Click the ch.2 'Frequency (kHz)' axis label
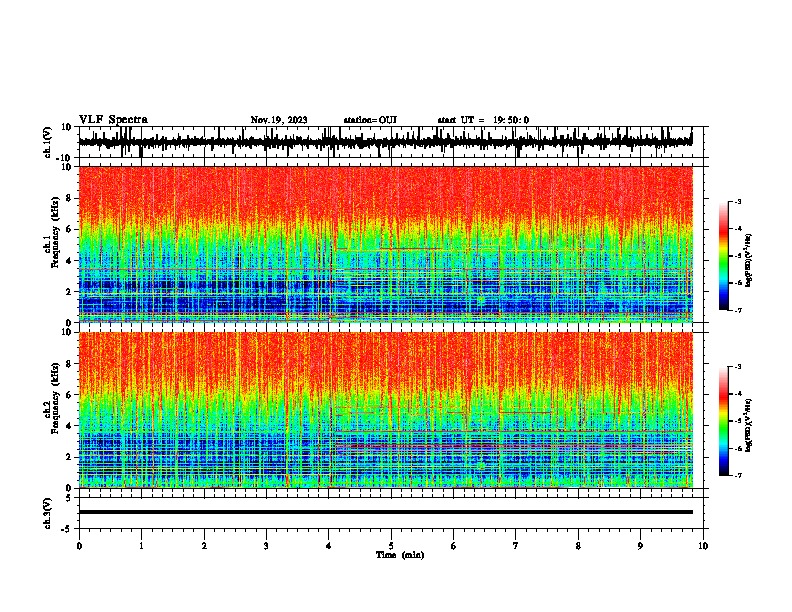 56,398
